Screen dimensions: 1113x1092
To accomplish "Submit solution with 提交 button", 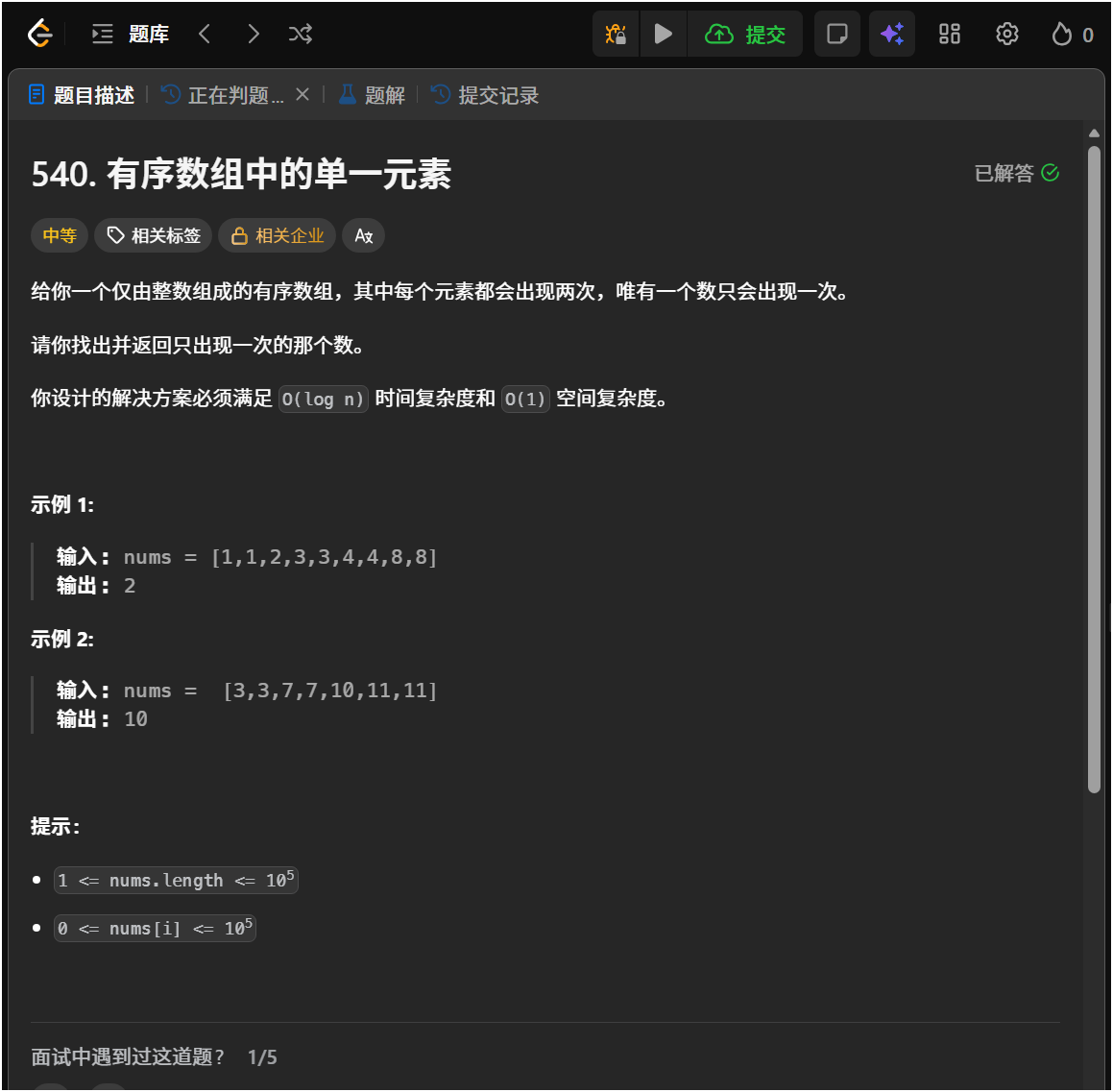I will 745,34.
